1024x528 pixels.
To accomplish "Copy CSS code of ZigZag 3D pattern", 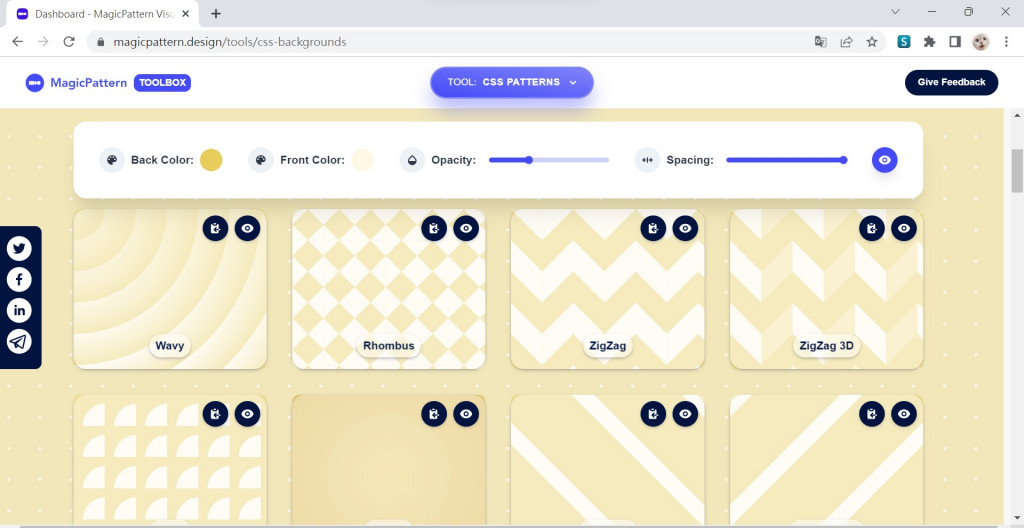I will (872, 228).
